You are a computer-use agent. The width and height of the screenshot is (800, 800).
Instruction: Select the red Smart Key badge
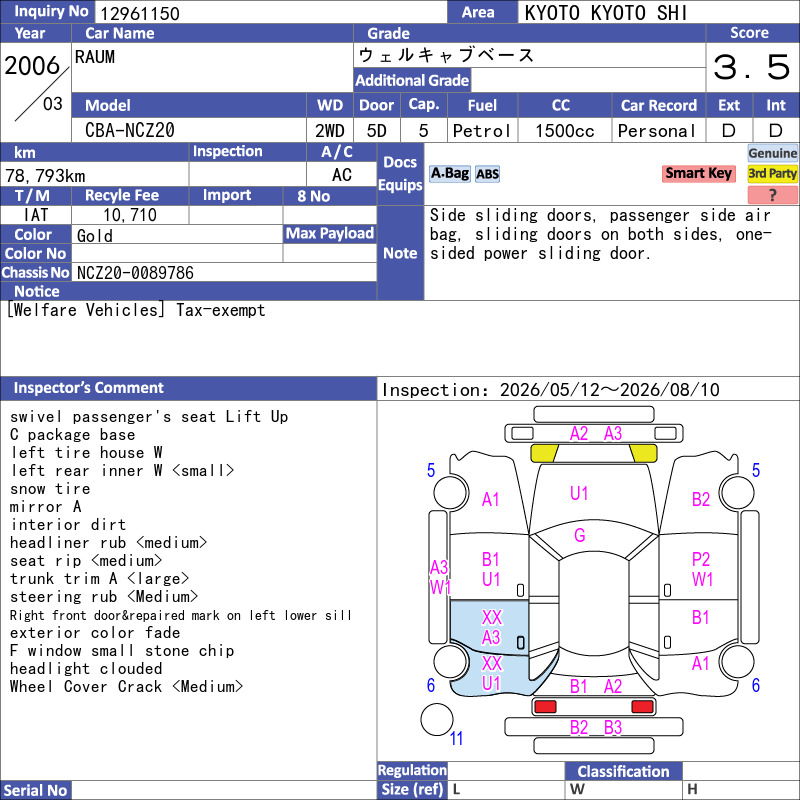(698, 173)
